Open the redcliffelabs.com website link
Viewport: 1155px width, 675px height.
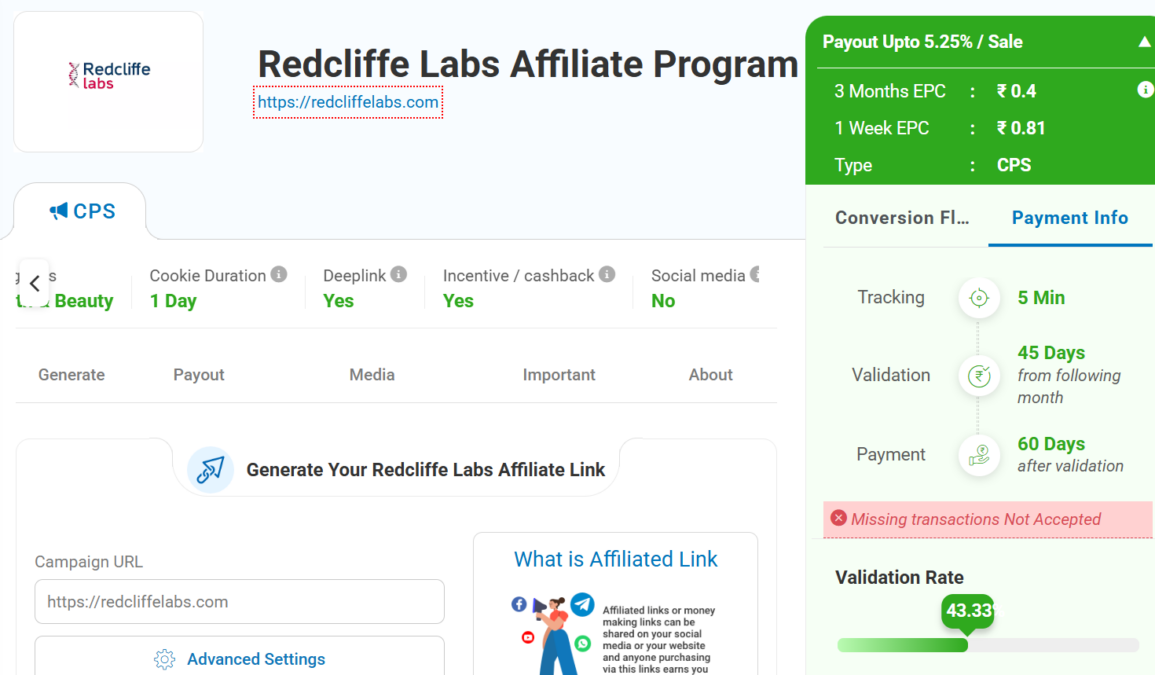pos(348,102)
